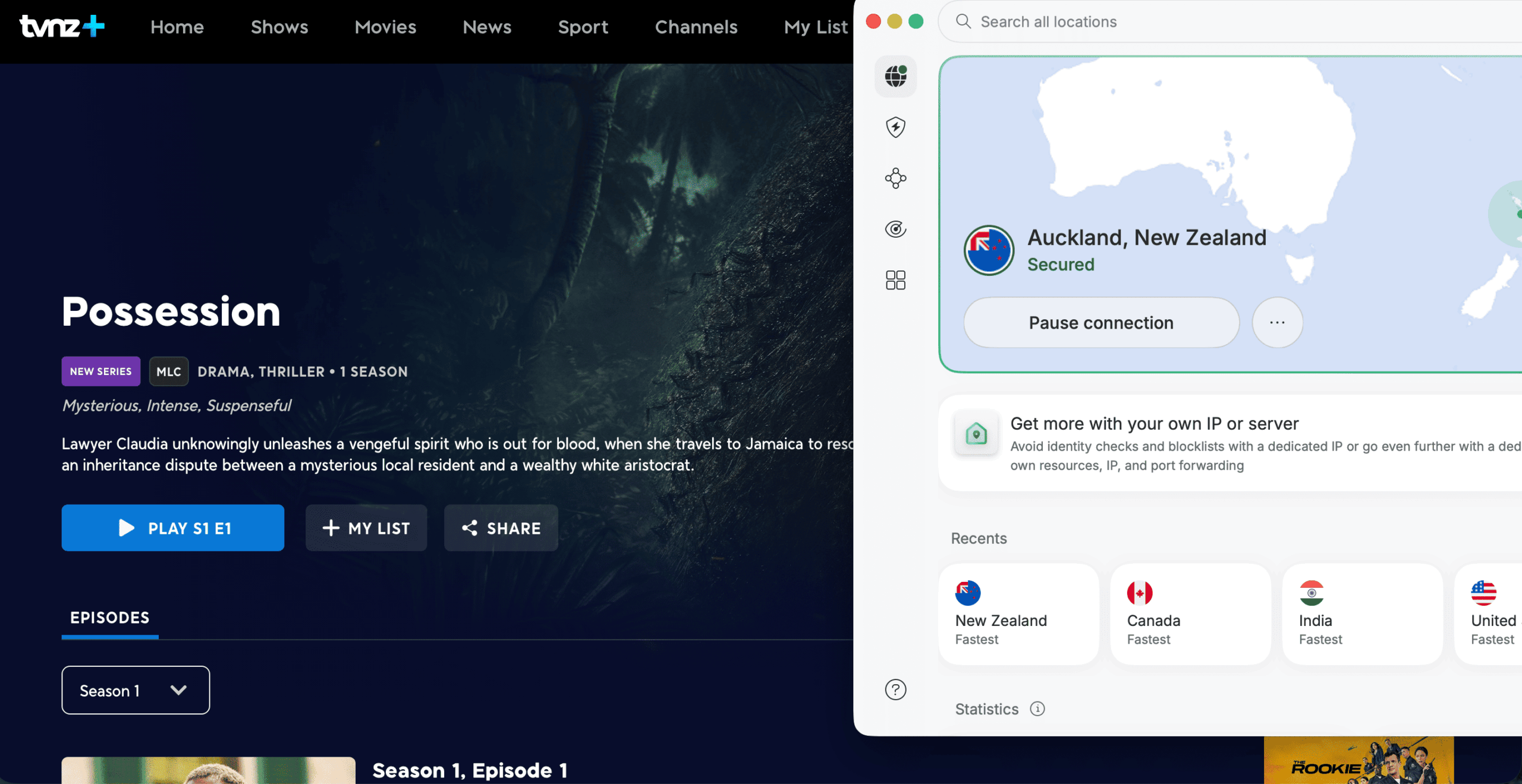Click the Statistics heading
Viewport: 1522px width, 784px height.
point(987,709)
